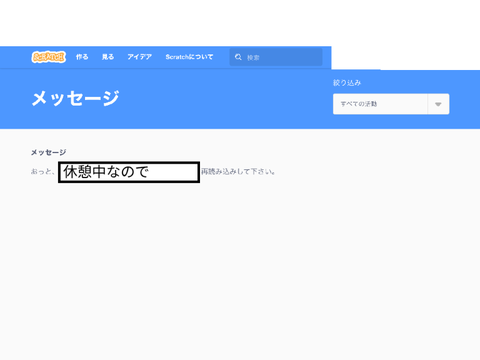Open the Scratchについて menu item

click(x=189, y=57)
